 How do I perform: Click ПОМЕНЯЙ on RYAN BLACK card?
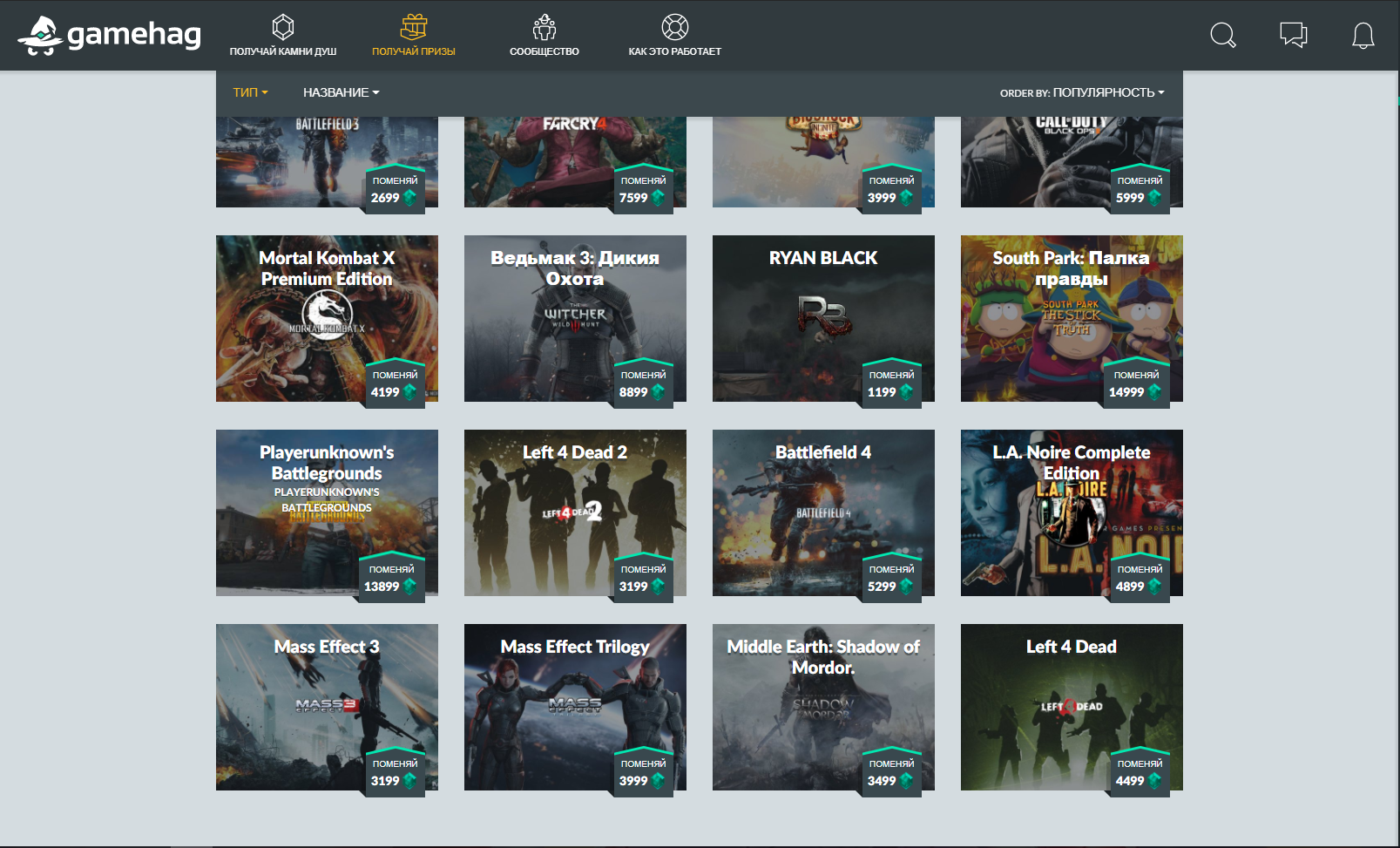(x=892, y=375)
